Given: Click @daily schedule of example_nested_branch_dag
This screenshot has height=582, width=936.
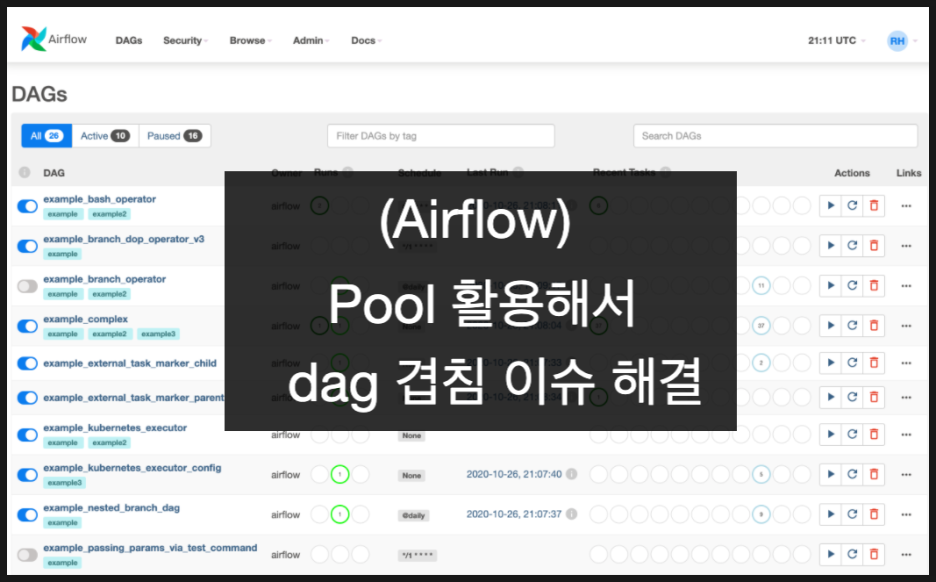Looking at the screenshot, I should [x=413, y=515].
